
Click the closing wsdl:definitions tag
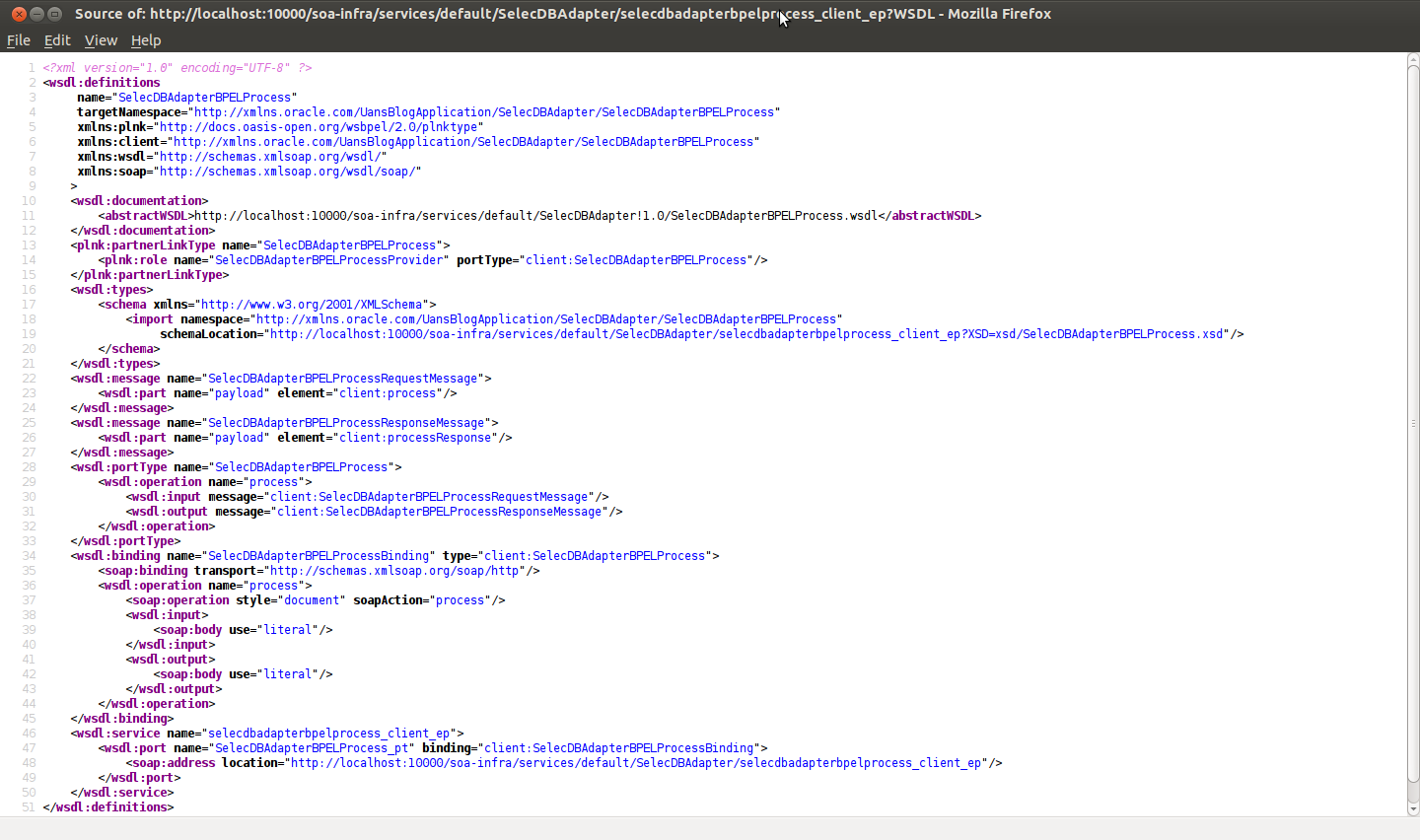(x=108, y=807)
